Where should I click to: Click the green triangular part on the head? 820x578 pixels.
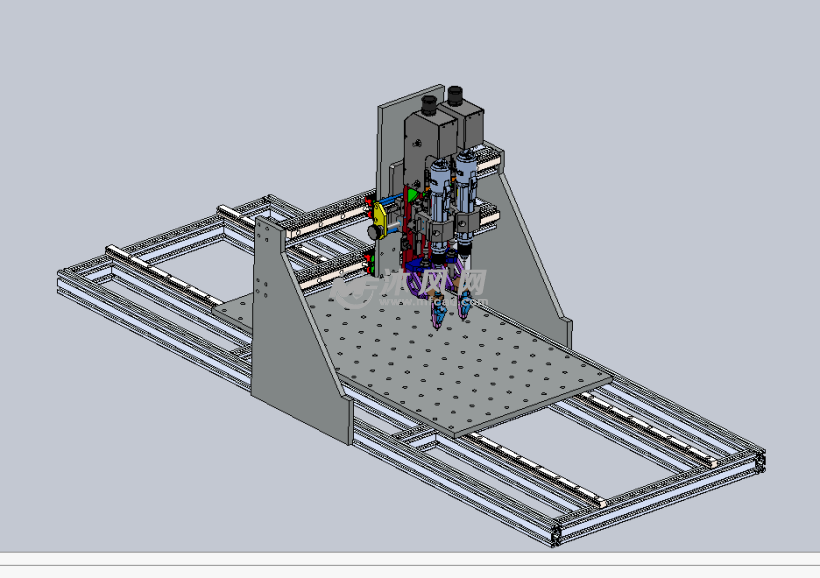[x=413, y=196]
